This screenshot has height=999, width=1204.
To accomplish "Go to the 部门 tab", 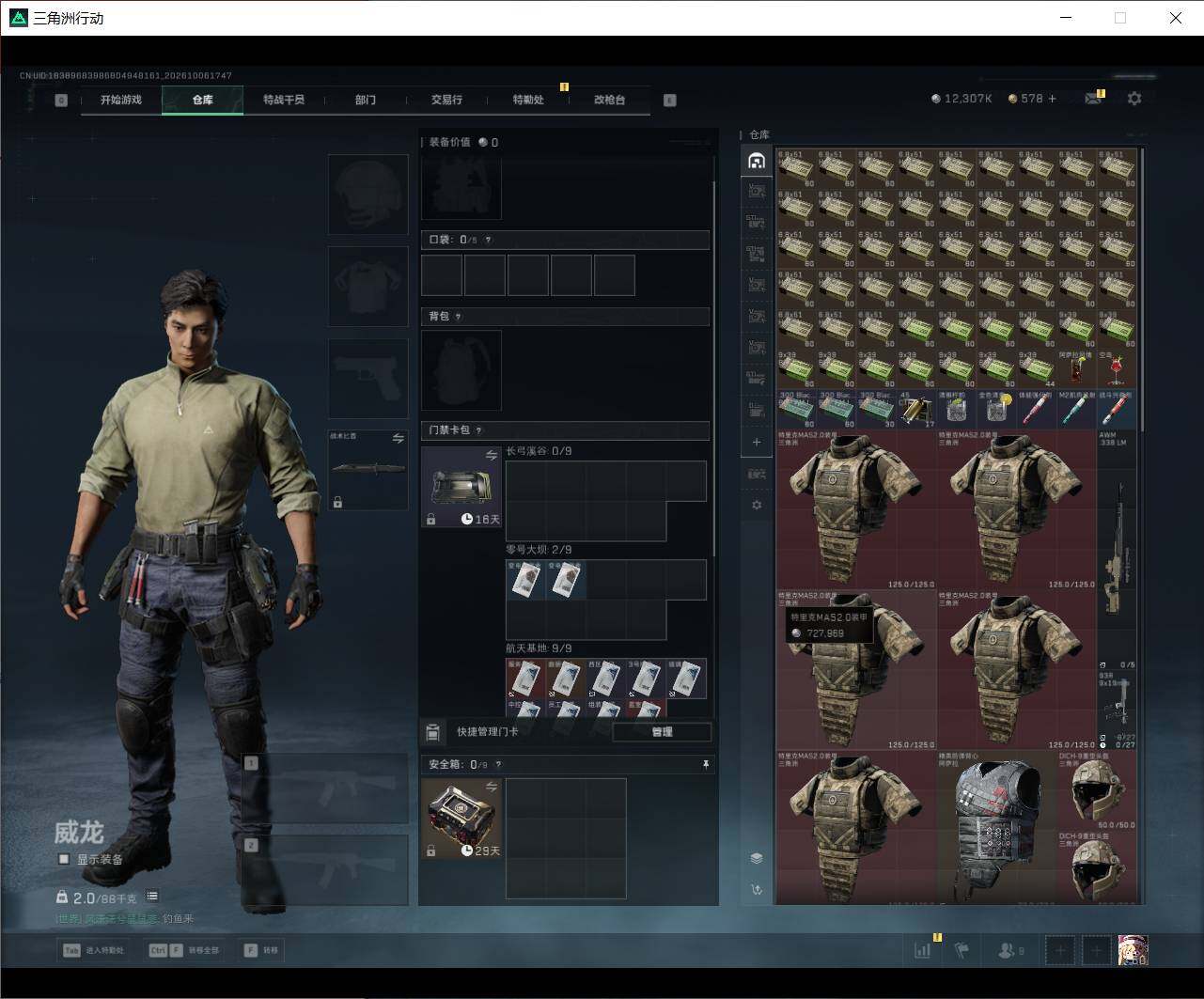I will click(365, 100).
